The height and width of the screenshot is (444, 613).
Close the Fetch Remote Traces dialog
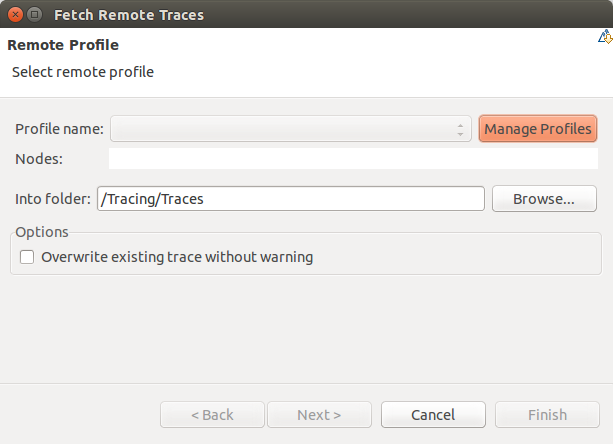pyautogui.click(x=14, y=15)
